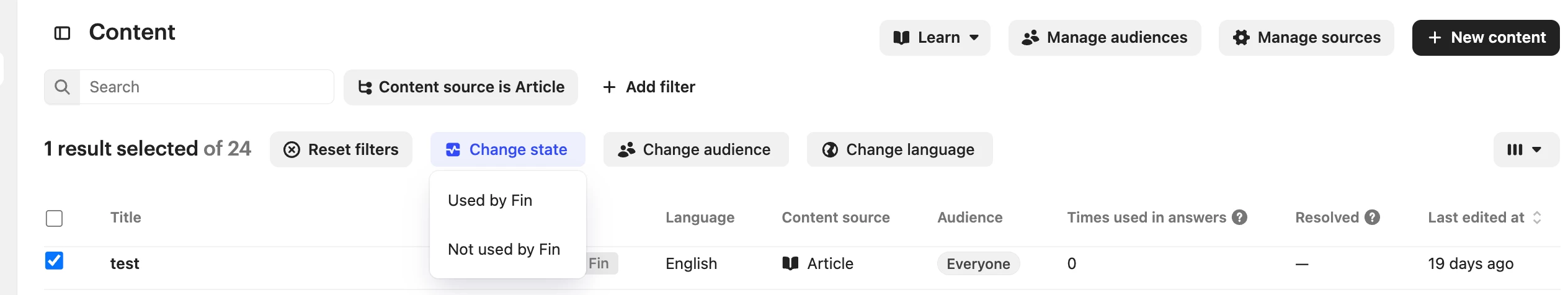This screenshot has width=1568, height=295.
Task: Tick the select-all checkbox in the table header
Action: click(x=54, y=218)
